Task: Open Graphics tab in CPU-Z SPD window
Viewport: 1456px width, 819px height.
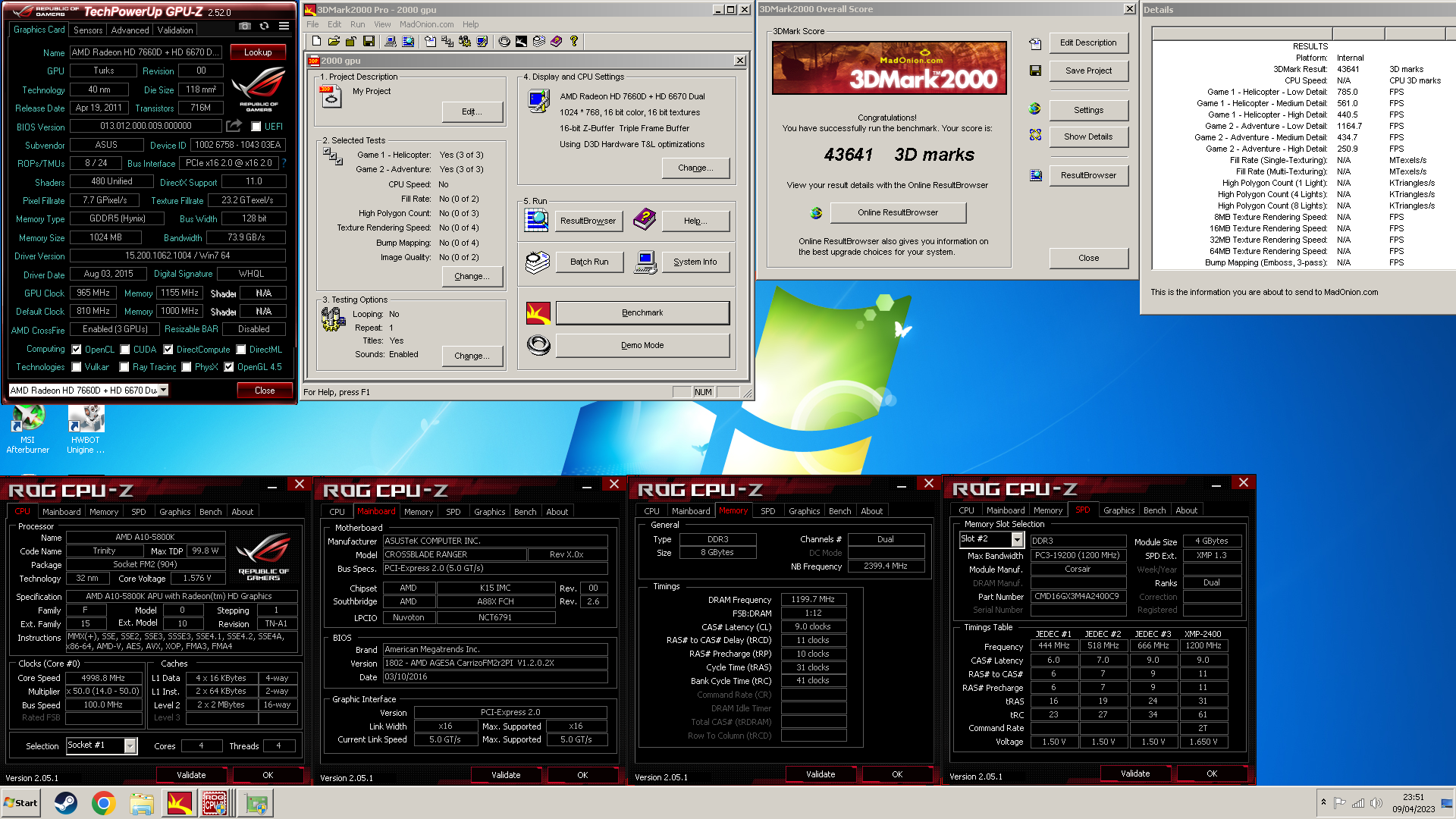Action: [1119, 510]
